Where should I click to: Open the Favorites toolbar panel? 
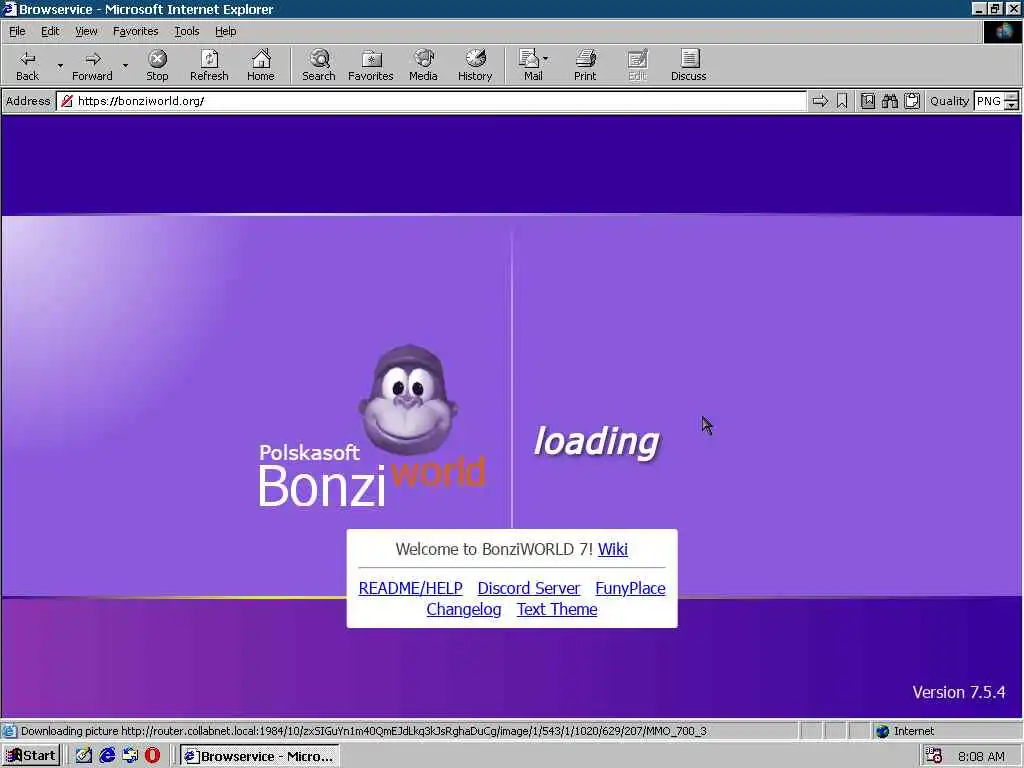(370, 65)
